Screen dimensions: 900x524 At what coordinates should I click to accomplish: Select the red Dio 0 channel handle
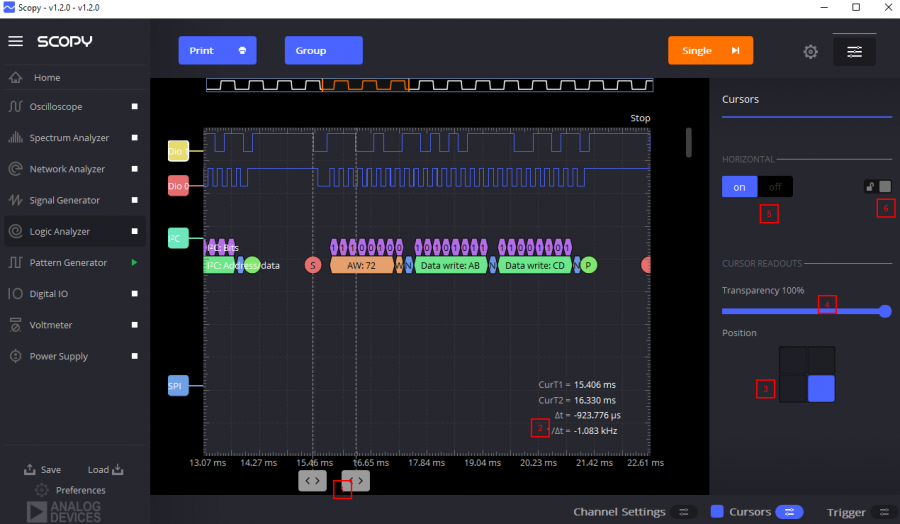pyautogui.click(x=178, y=186)
